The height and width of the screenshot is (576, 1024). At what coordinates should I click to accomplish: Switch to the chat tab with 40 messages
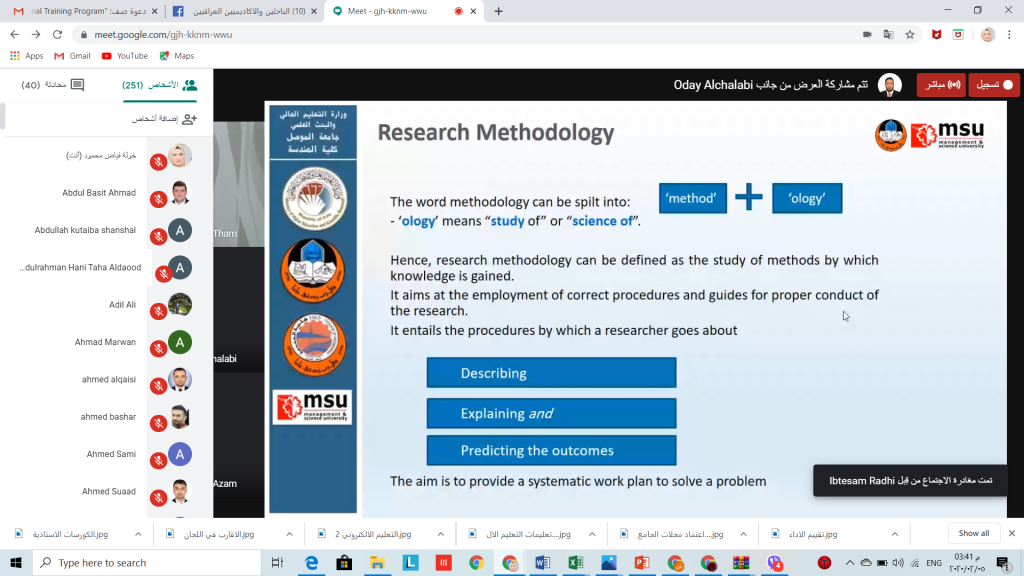click(x=54, y=85)
